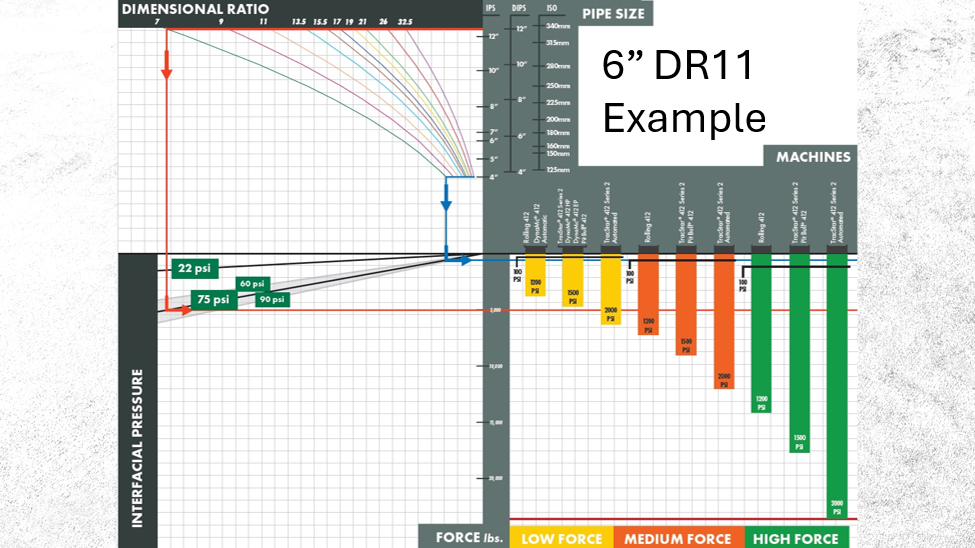Click the MACHINES heading

tap(813, 157)
